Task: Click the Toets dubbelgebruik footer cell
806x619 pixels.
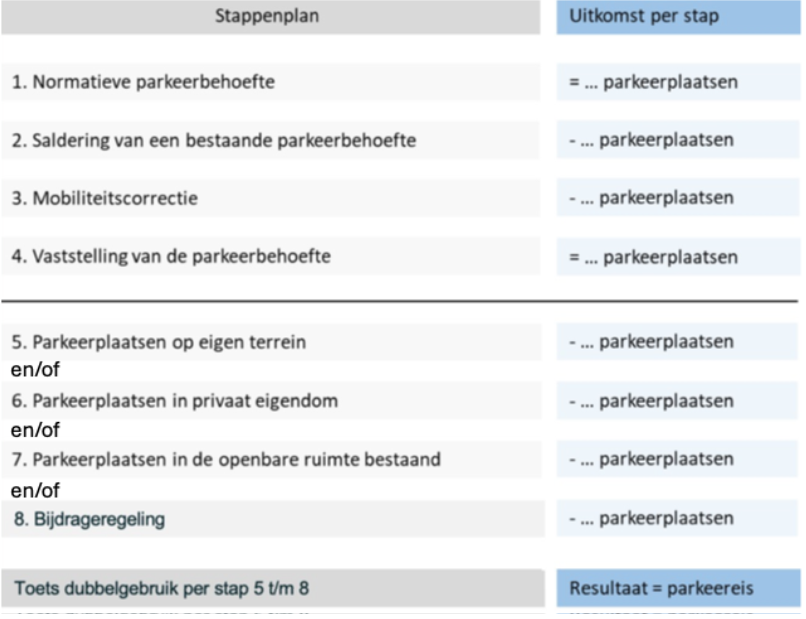Action: pyautogui.click(x=271, y=588)
